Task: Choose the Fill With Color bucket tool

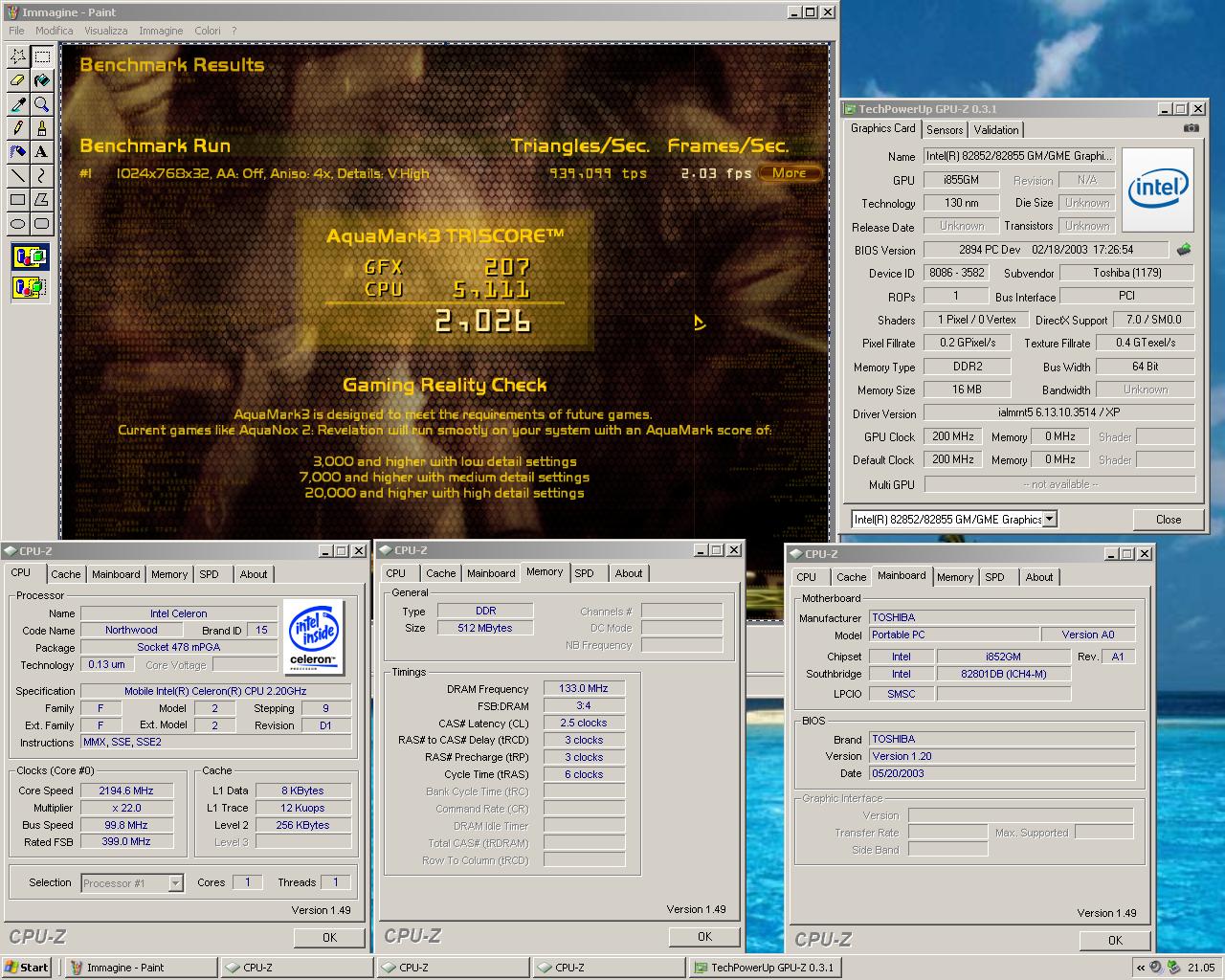Action: pos(41,80)
